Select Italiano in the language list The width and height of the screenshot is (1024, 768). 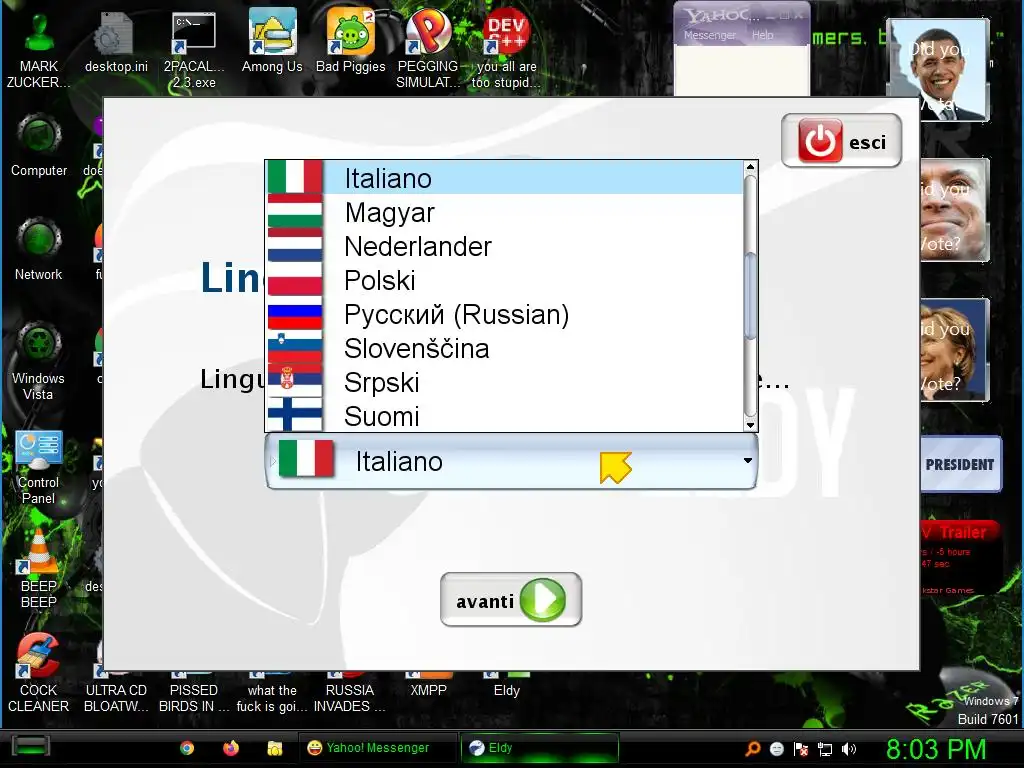click(504, 178)
